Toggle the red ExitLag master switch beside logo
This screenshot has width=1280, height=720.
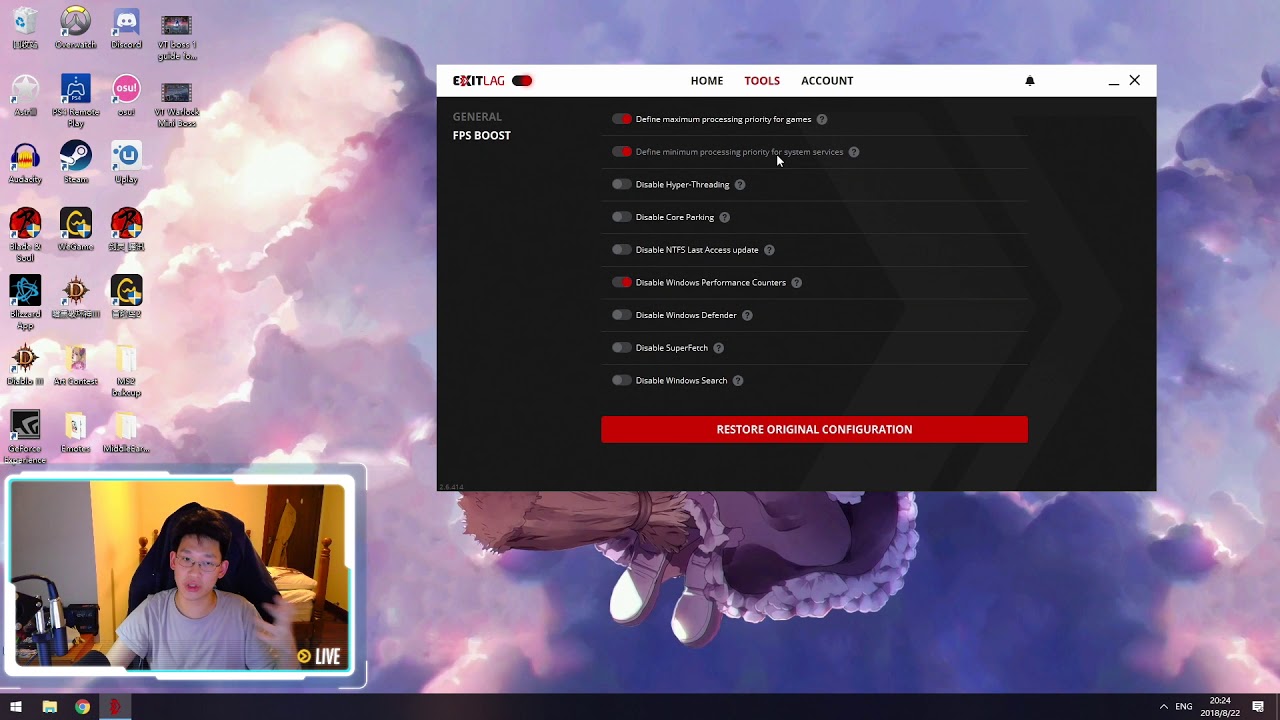click(522, 81)
